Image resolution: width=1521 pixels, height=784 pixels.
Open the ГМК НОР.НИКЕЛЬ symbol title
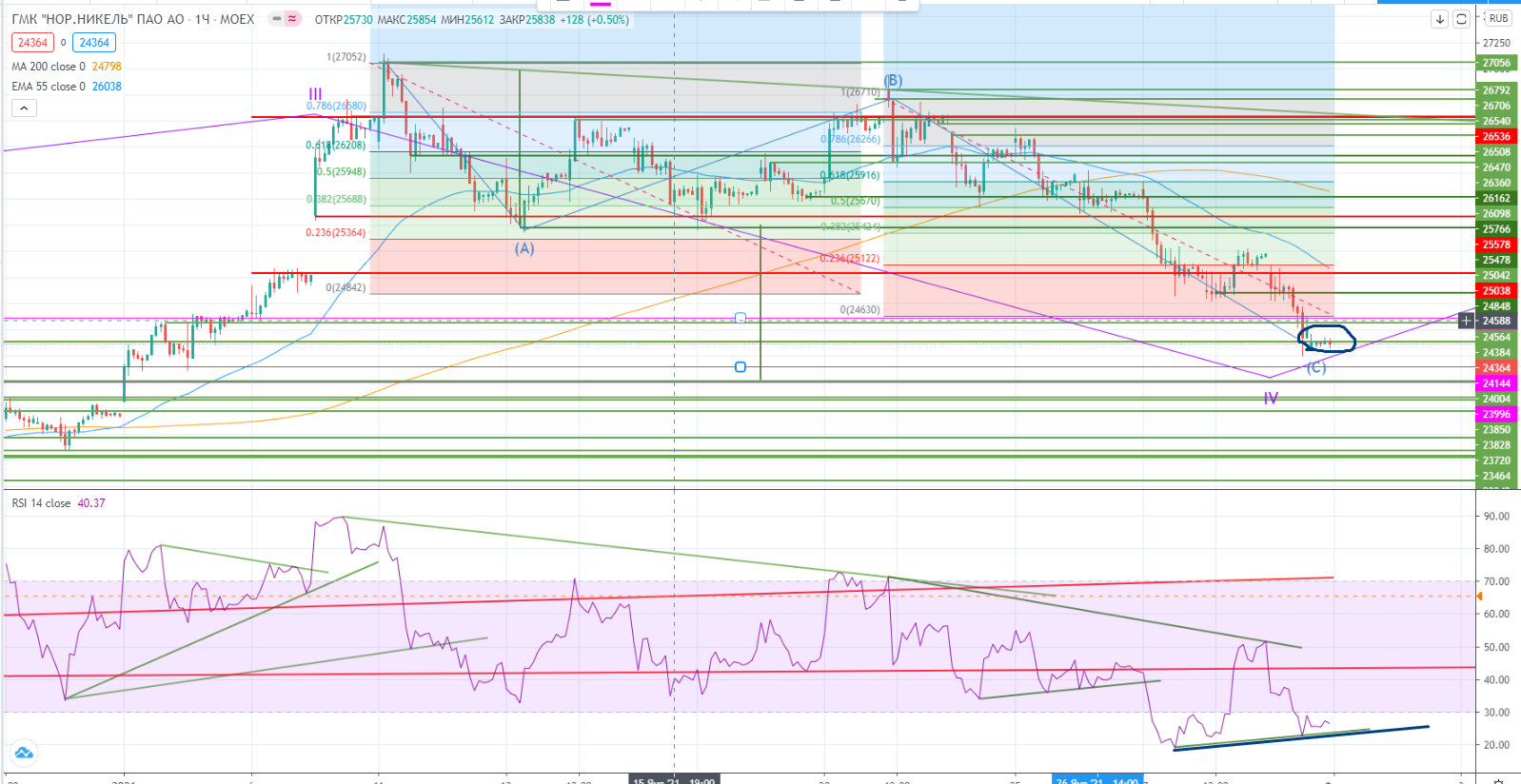point(132,19)
